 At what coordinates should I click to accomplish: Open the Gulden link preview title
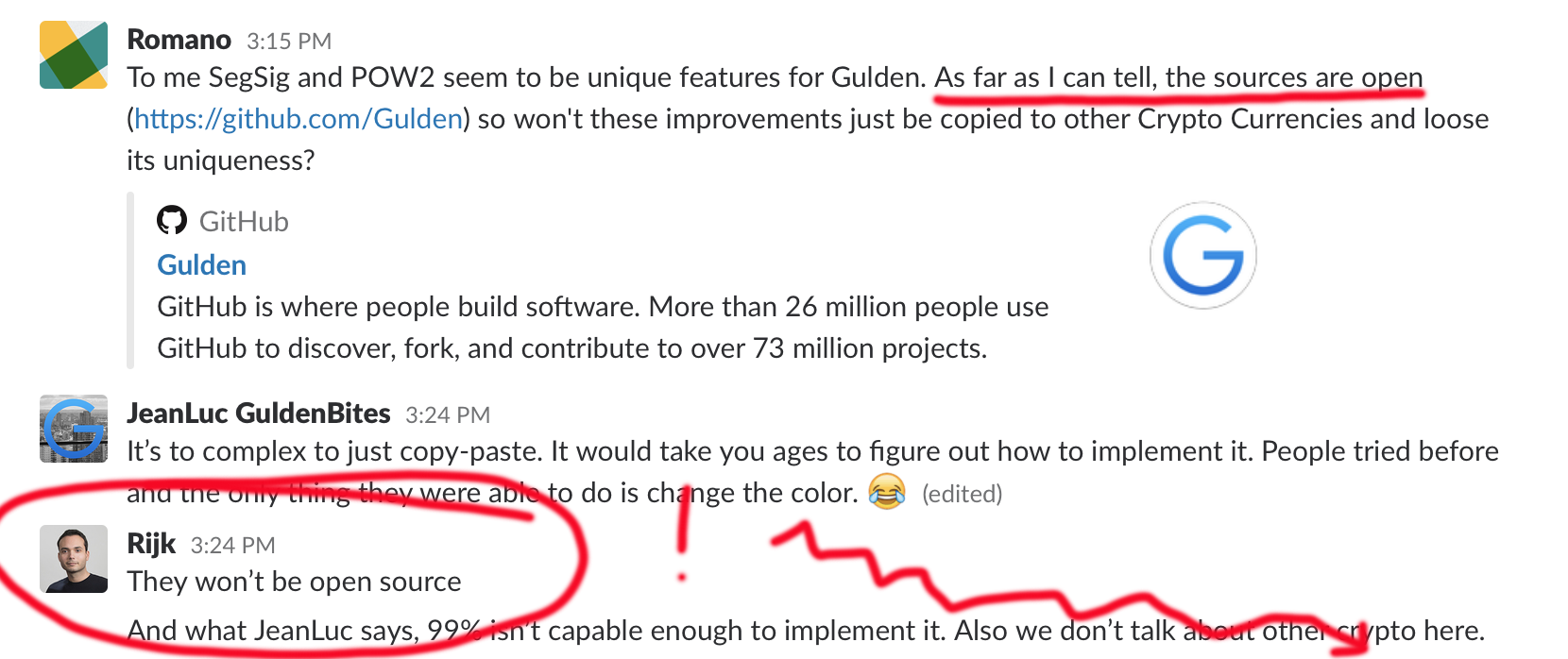point(201,264)
